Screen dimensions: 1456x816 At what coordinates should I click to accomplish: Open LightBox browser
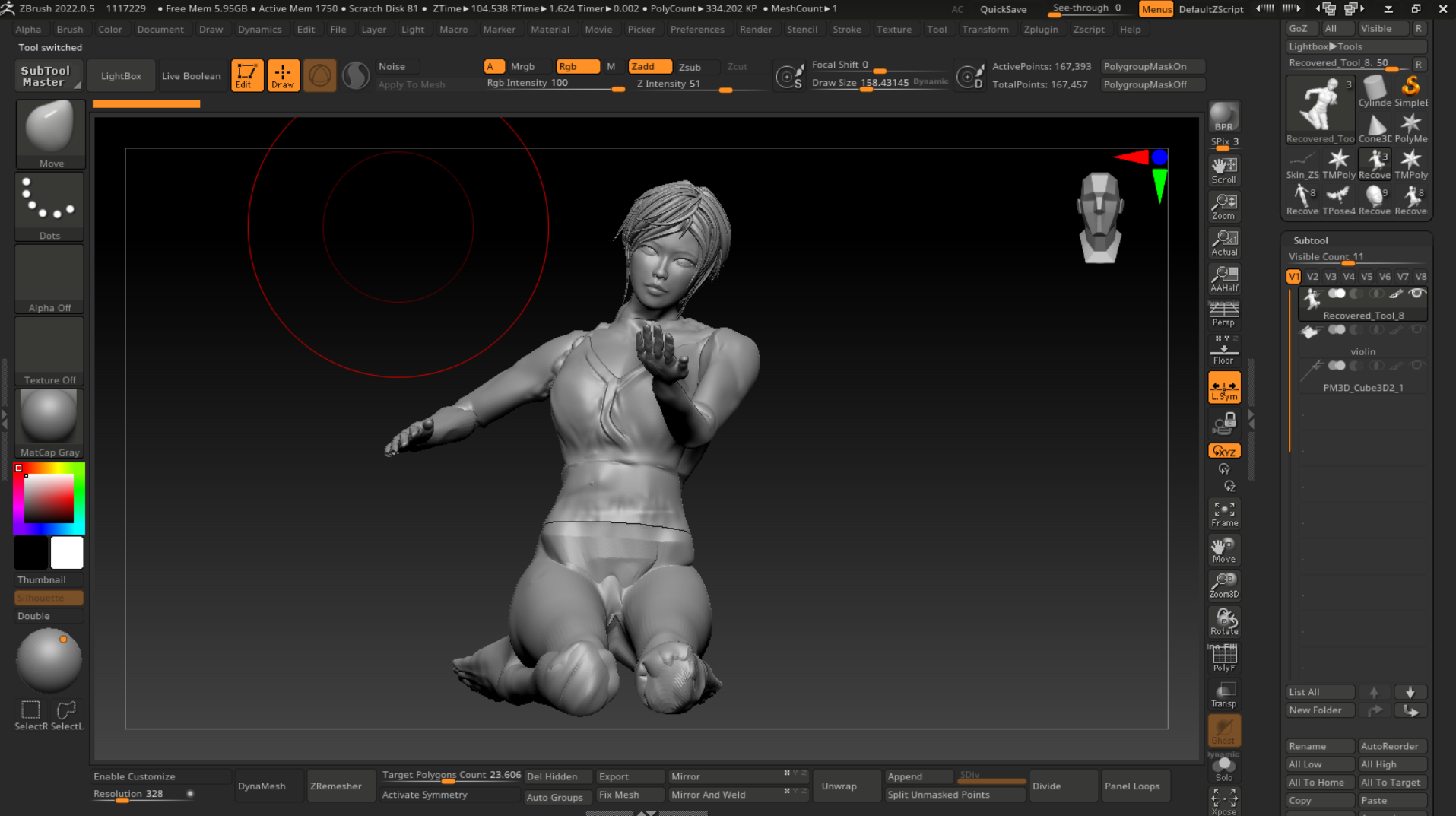121,75
